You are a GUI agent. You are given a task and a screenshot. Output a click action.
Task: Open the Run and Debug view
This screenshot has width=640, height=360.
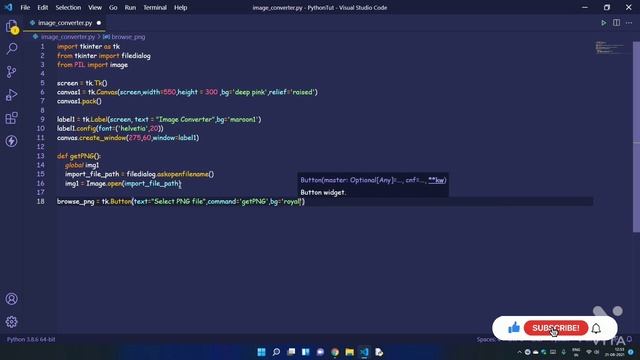pyautogui.click(x=11, y=95)
